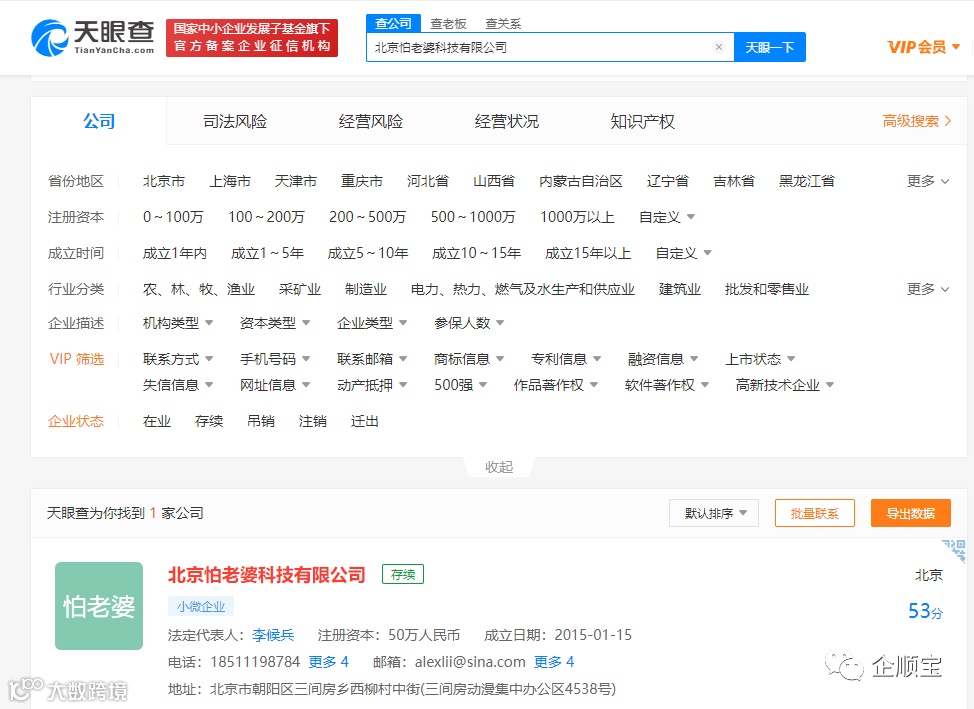Open the 500强 VIP filter

point(460,385)
